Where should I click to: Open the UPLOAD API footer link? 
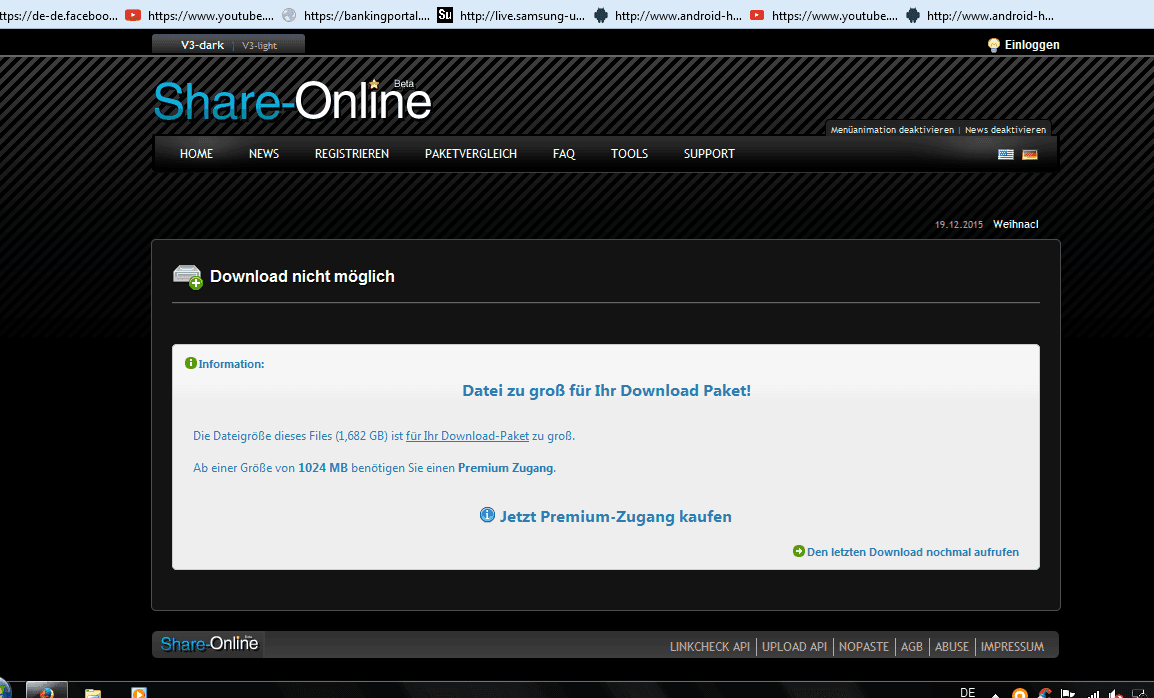(795, 646)
